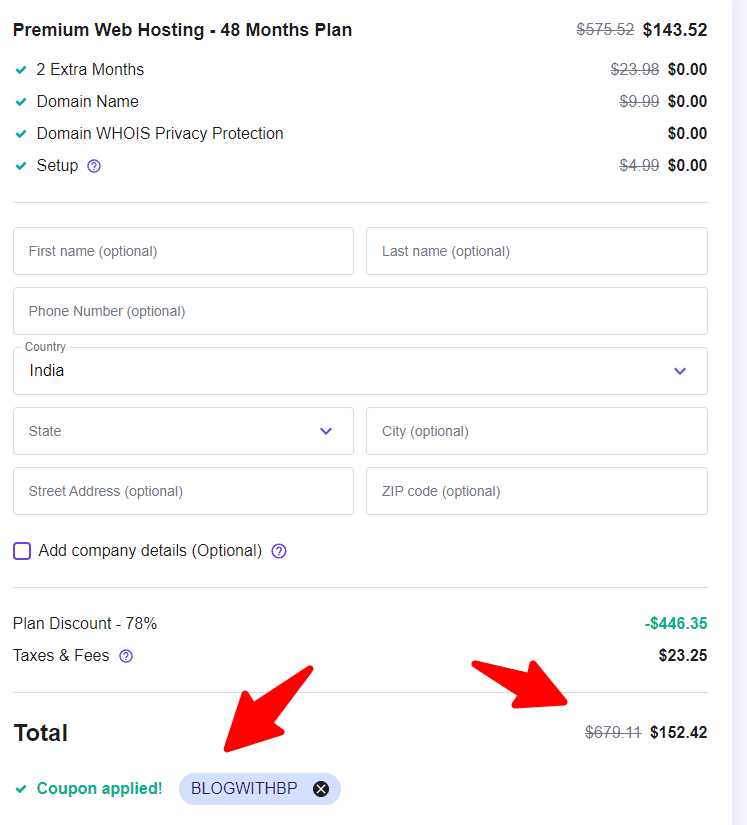Screen dimensions: 747x825
Task: Click the BLOGWITHBP coupon tag
Action: [x=244, y=789]
